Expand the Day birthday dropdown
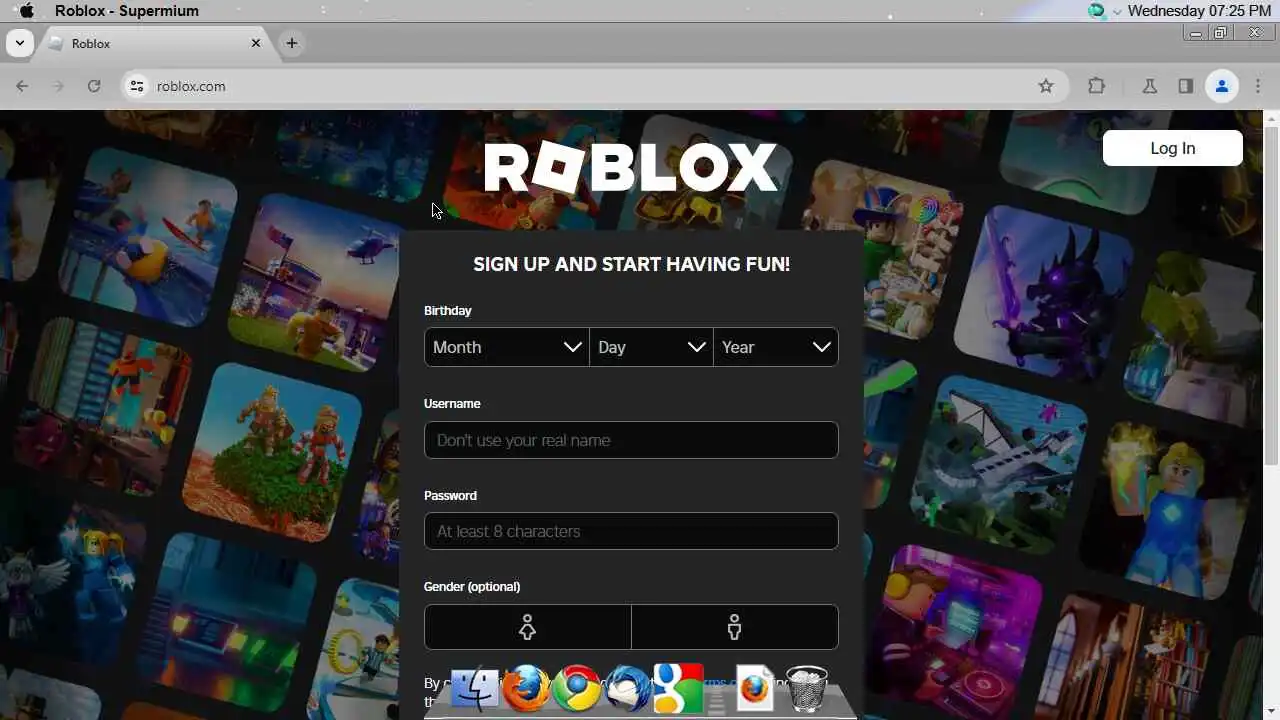This screenshot has width=1280, height=720. click(x=651, y=347)
